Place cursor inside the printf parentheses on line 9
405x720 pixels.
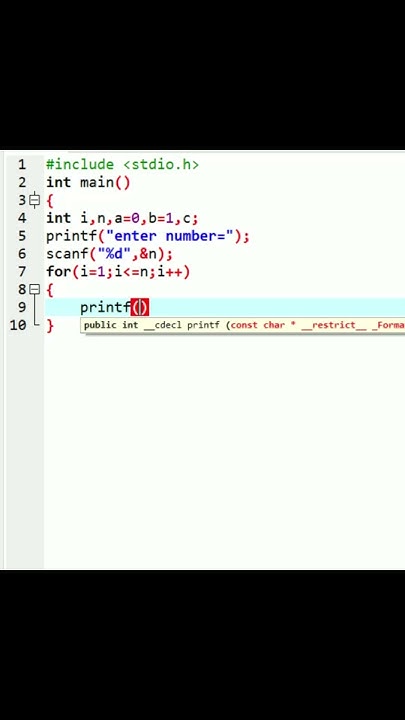click(x=140, y=307)
